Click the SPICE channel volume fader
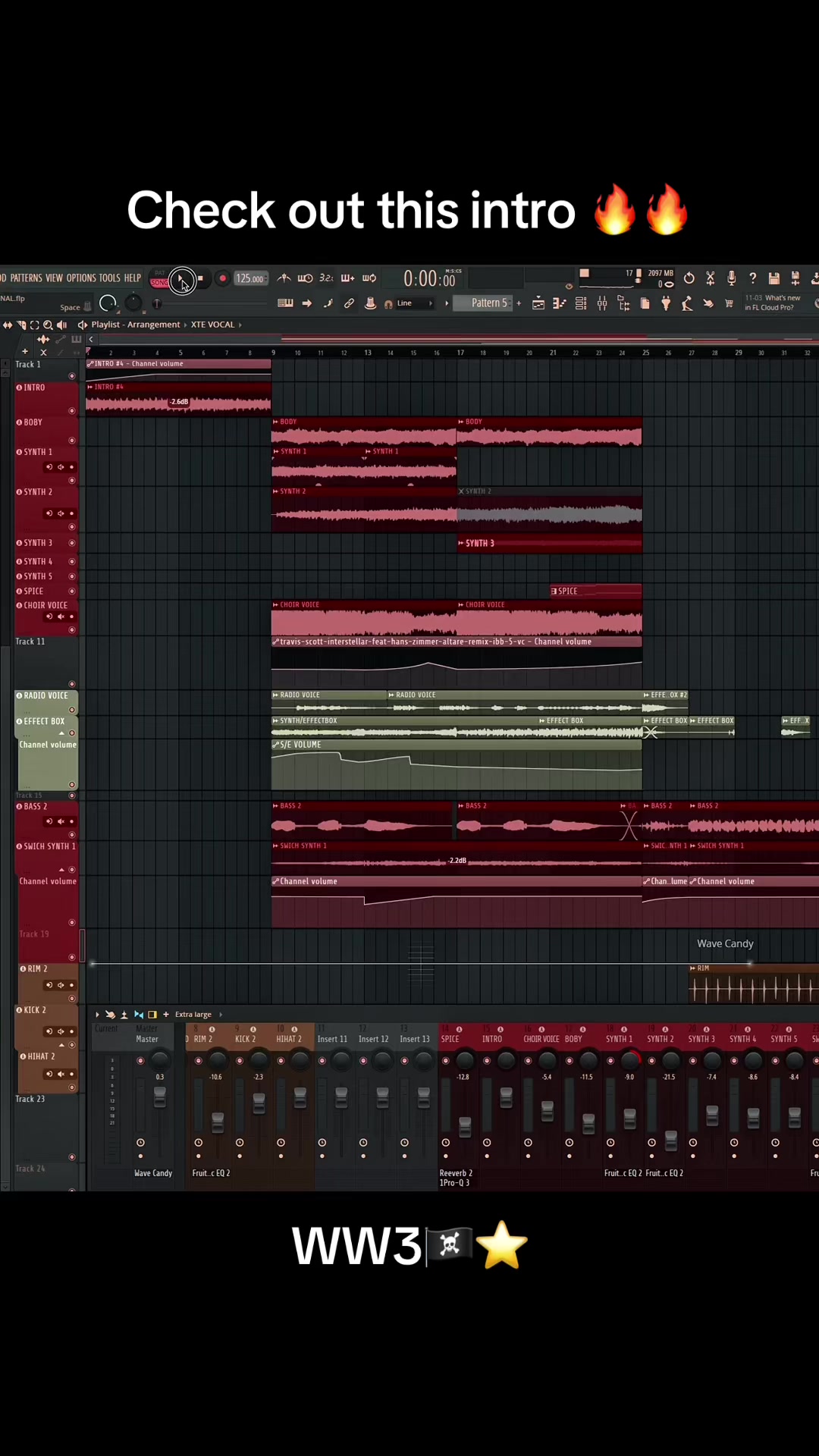Screen dimensions: 819x1456 tap(465, 1126)
